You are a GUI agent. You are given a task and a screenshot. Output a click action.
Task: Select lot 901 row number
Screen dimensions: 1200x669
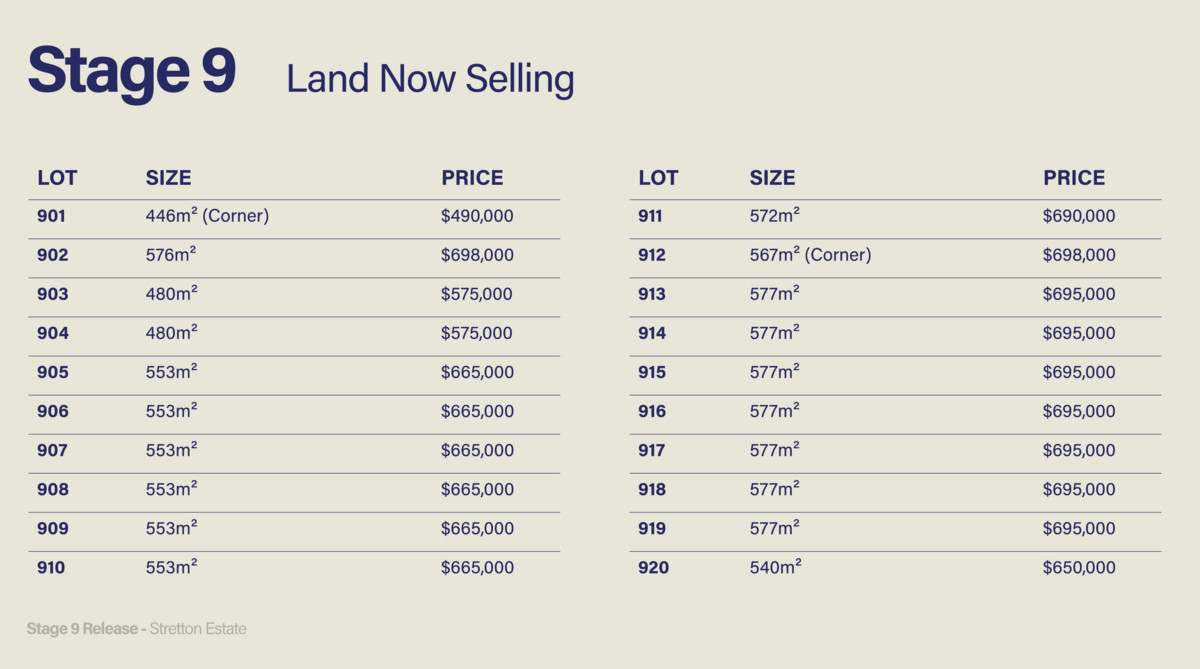coord(52,216)
